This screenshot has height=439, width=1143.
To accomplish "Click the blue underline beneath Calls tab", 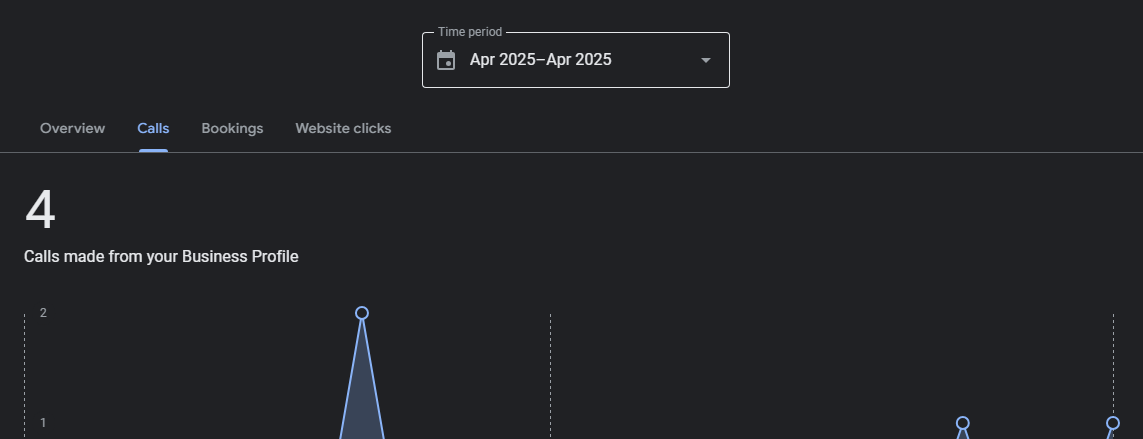I will click(153, 150).
